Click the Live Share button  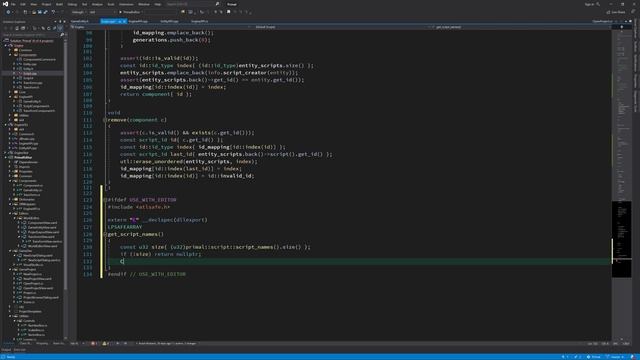[x=616, y=12]
